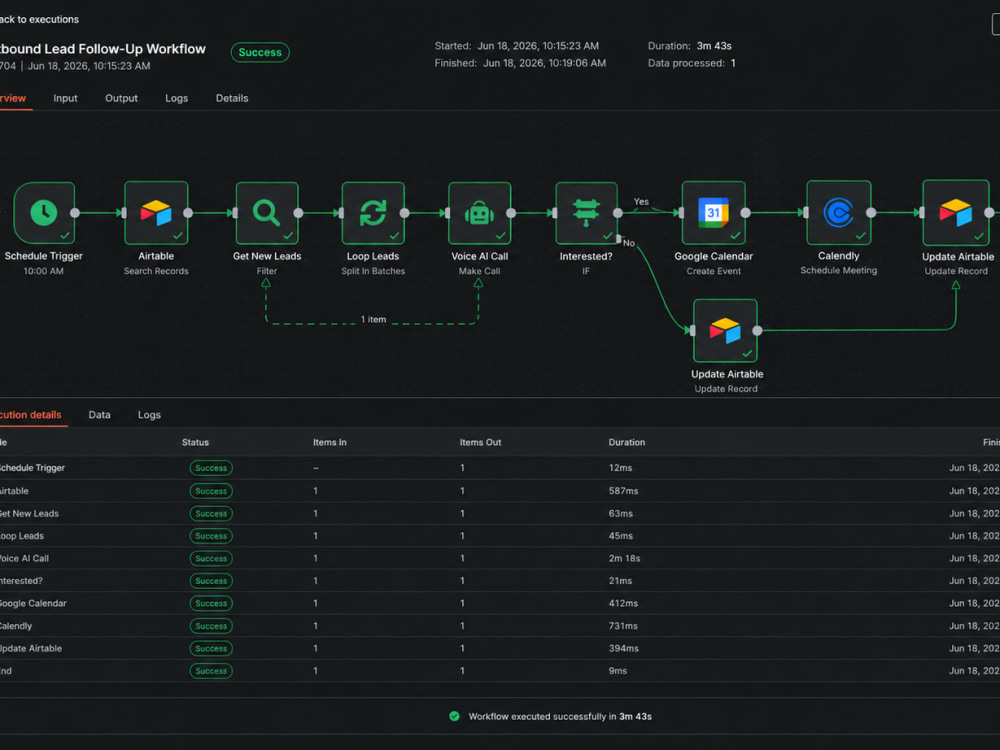Click the 12ms duration cell
The height and width of the screenshot is (750, 1000).
(621, 467)
